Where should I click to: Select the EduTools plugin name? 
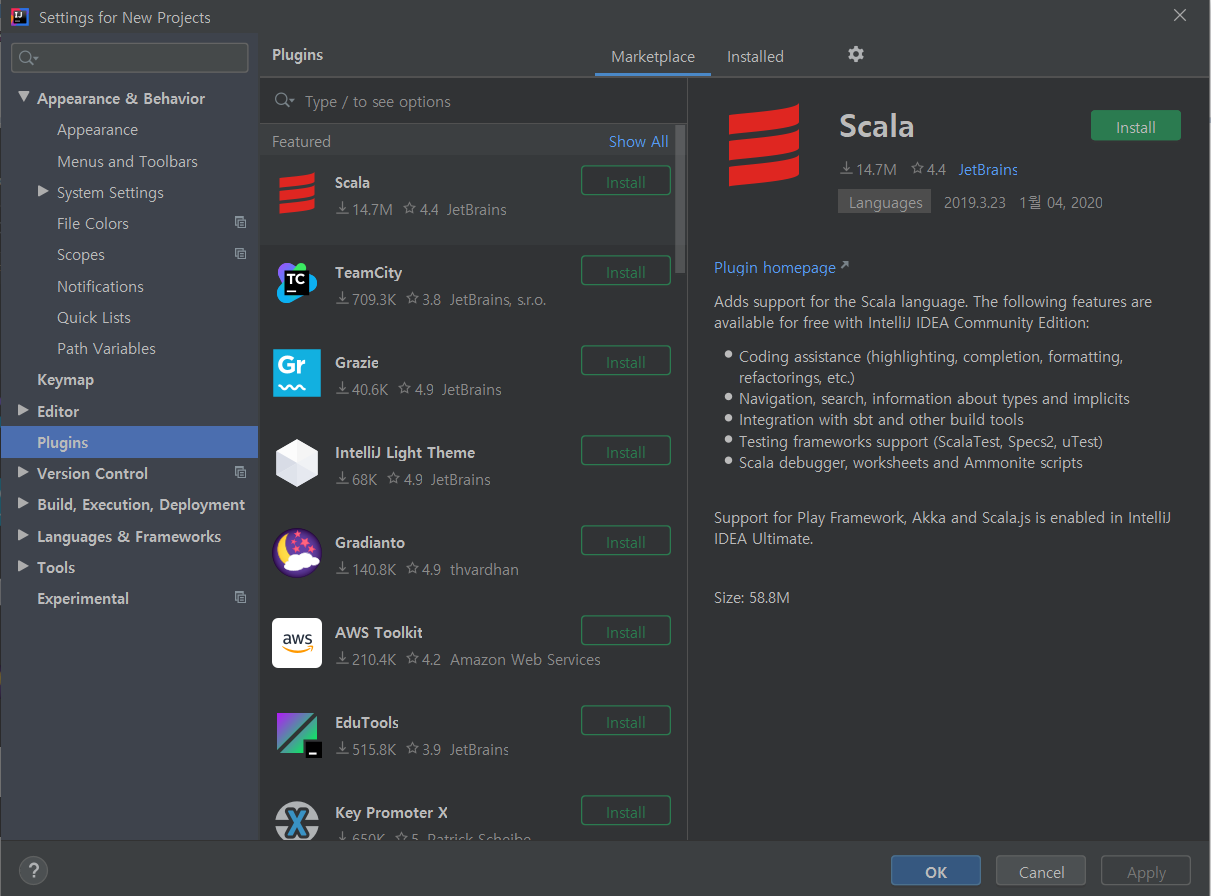click(x=367, y=722)
